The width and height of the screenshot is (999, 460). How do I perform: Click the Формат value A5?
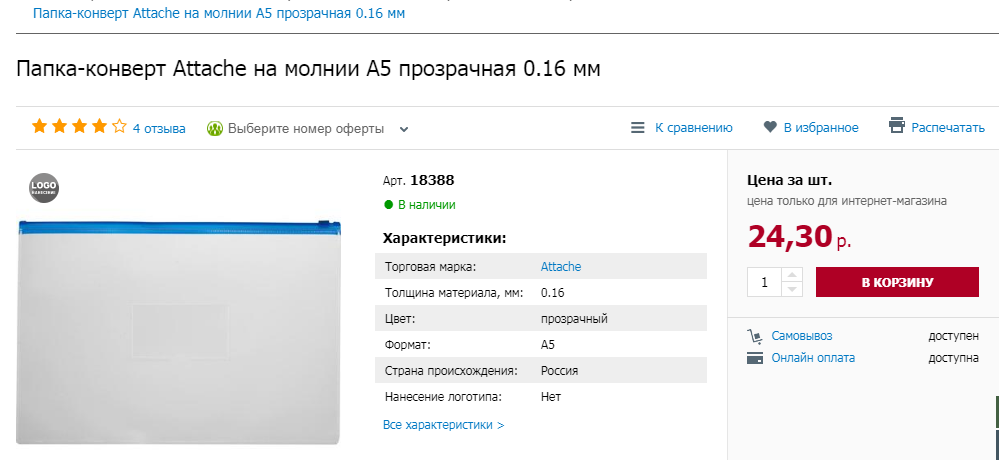click(548, 345)
